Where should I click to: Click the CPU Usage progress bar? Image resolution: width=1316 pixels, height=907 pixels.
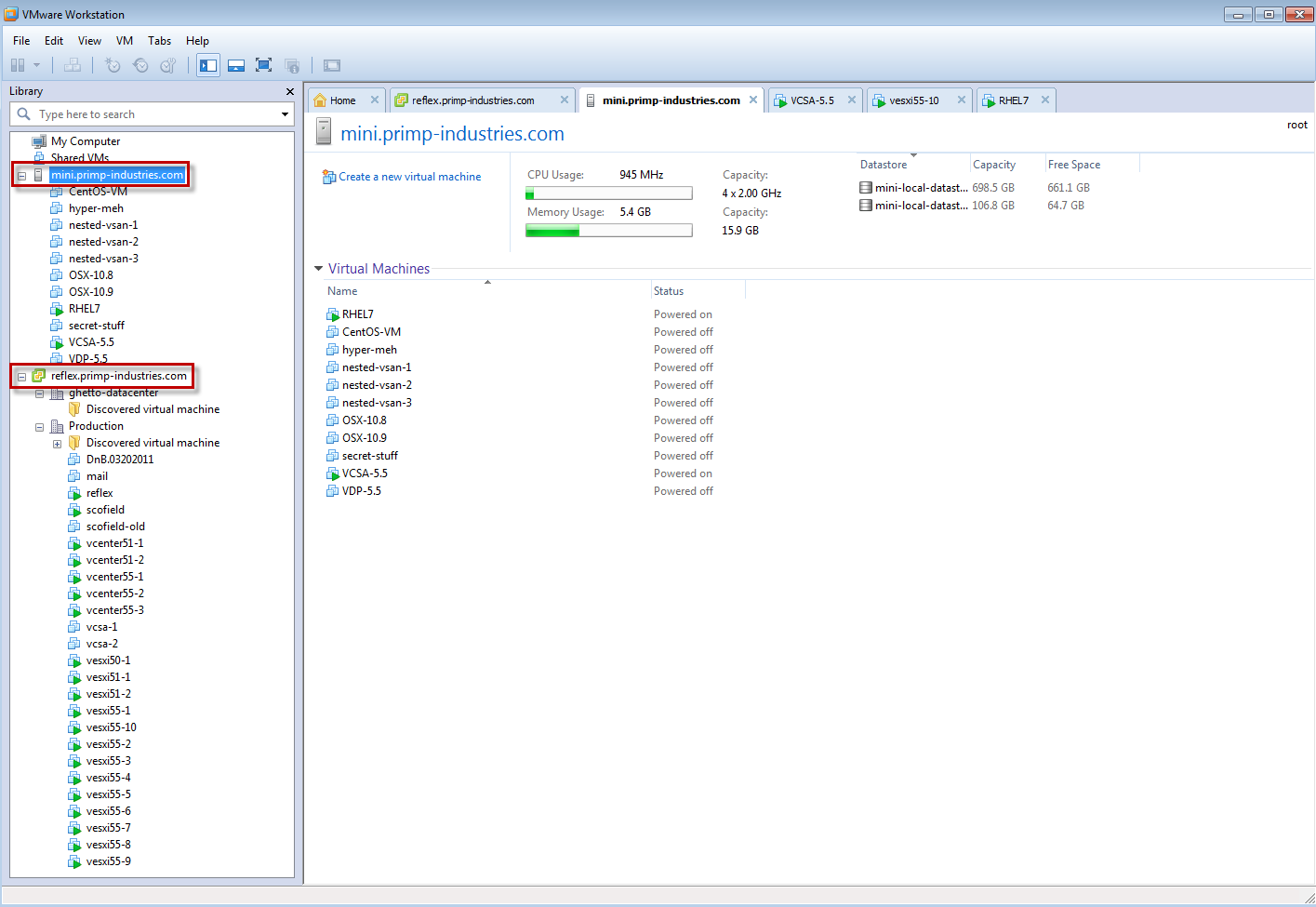click(x=608, y=193)
